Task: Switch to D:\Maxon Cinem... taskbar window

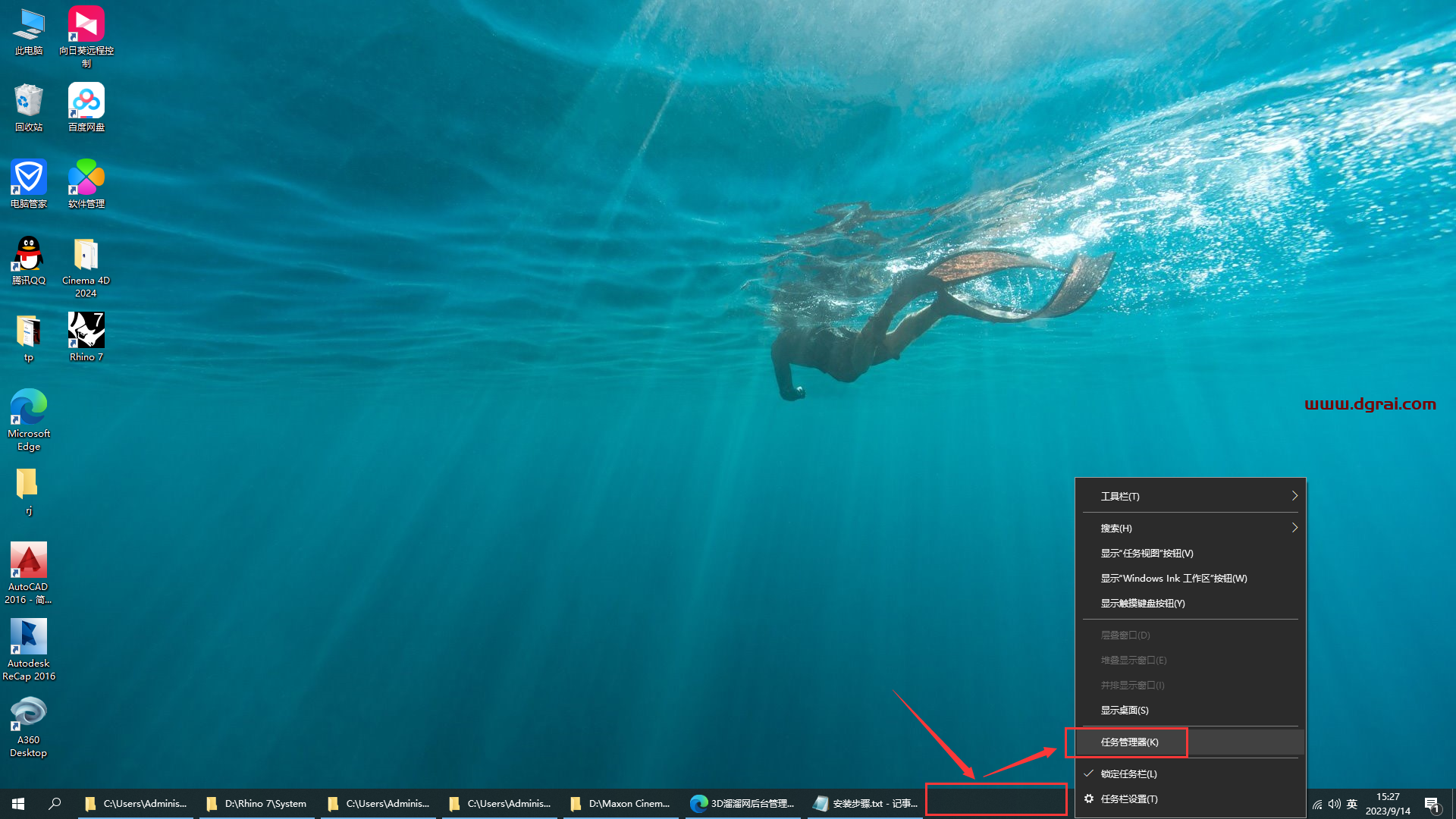Action: tap(621, 803)
